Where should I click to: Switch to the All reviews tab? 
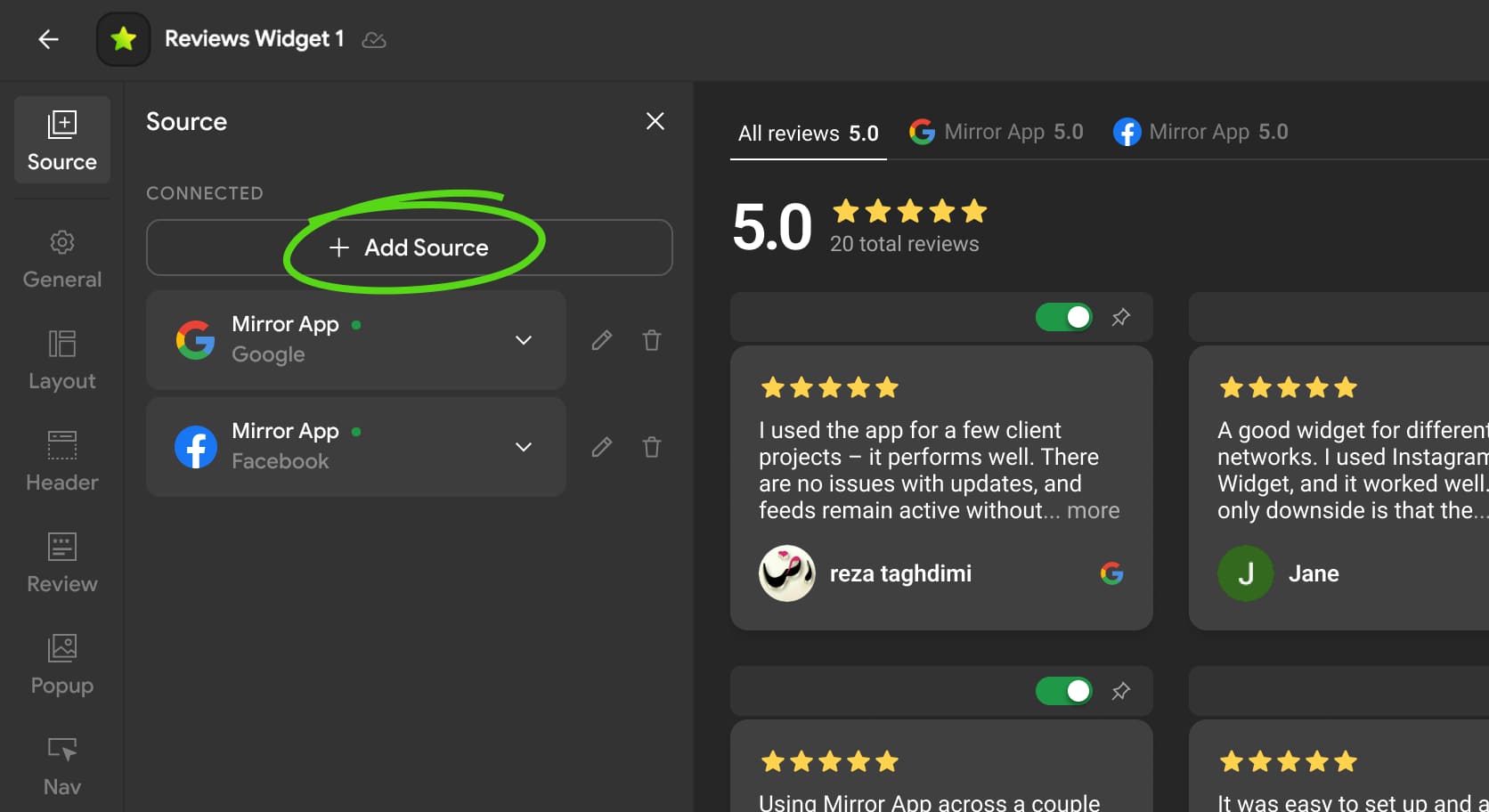[x=809, y=134]
